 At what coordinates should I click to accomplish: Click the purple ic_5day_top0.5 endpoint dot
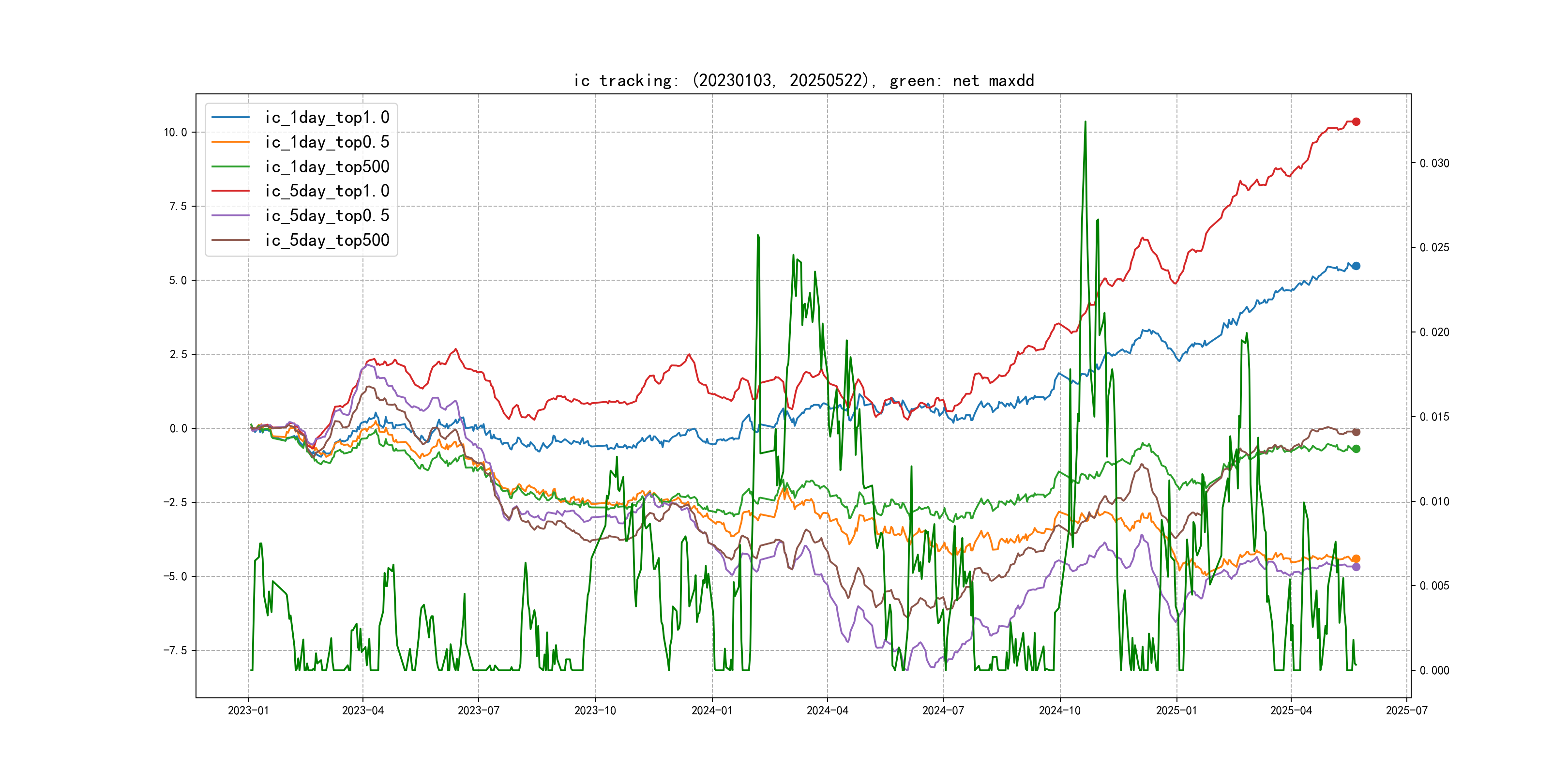(1356, 567)
